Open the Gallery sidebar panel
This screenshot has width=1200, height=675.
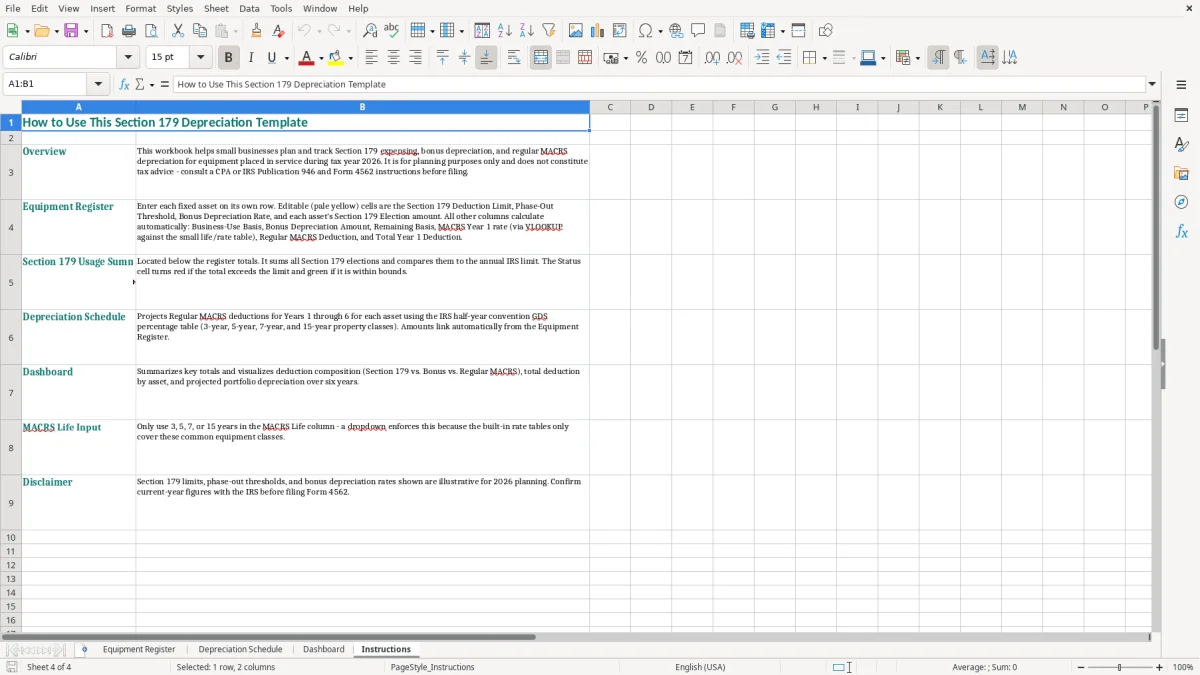click(1181, 173)
